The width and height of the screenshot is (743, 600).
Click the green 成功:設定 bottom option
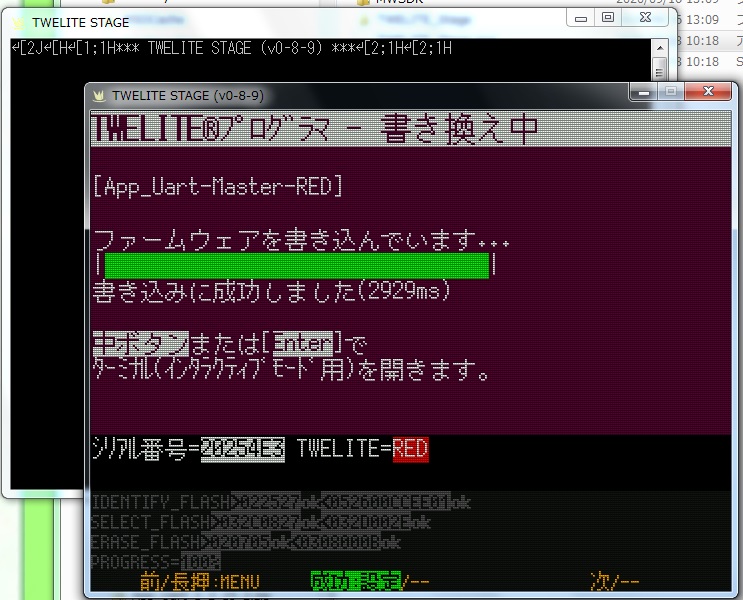click(x=356, y=582)
